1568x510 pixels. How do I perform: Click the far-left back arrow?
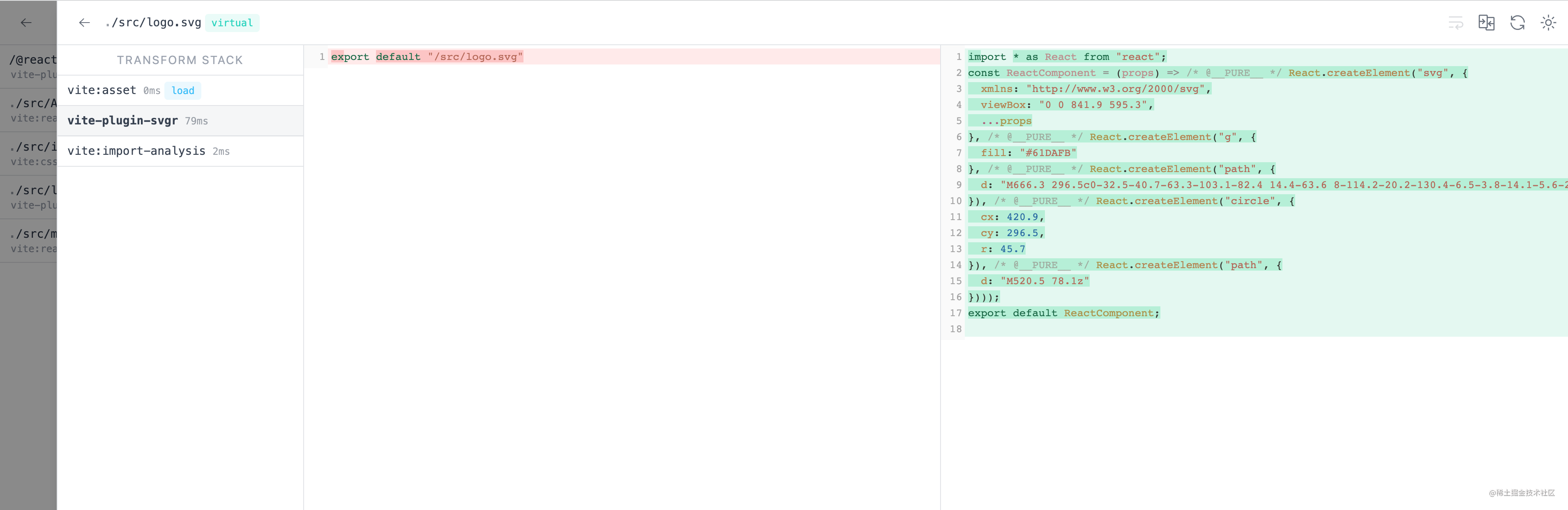coord(25,23)
